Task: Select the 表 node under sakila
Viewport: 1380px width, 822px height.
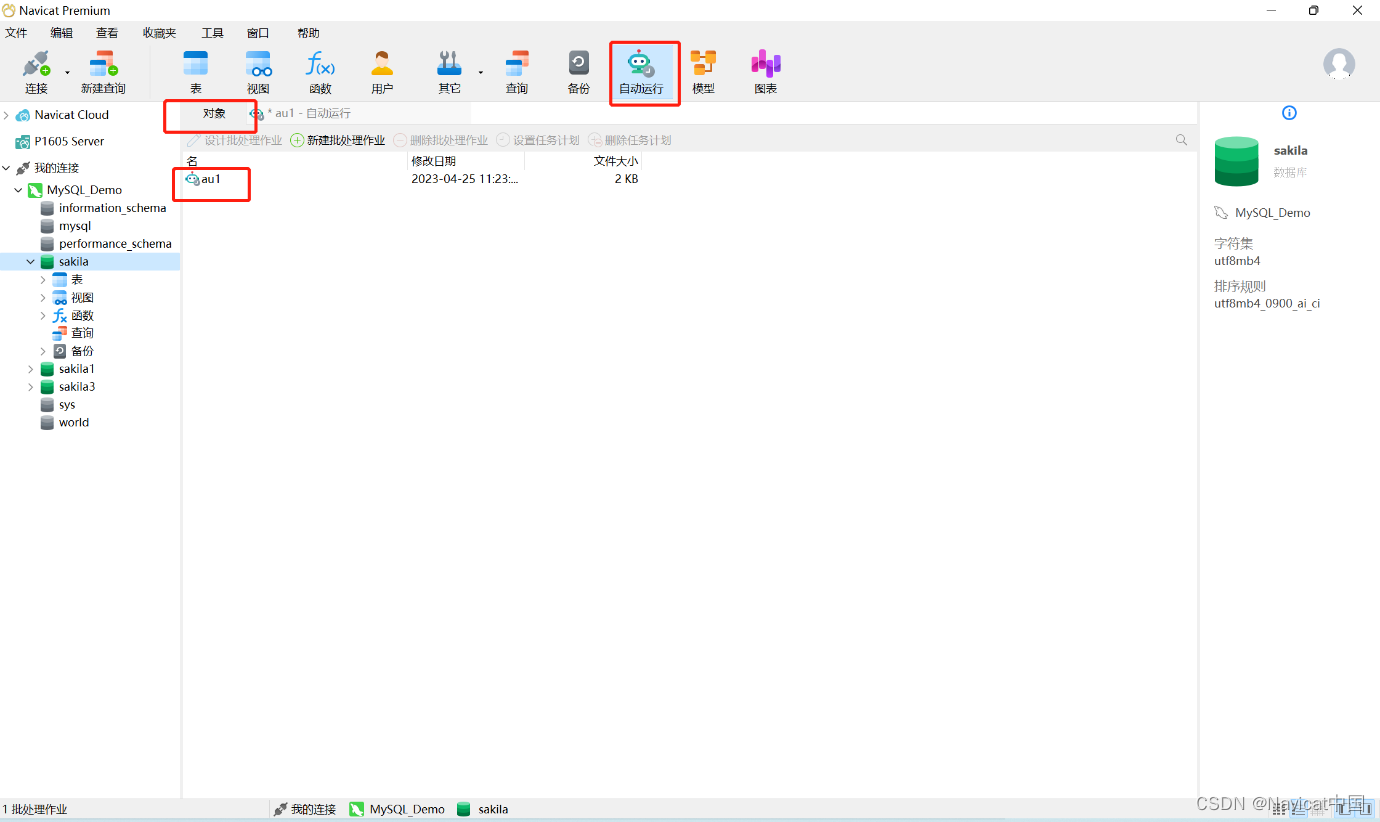Action: [77, 280]
